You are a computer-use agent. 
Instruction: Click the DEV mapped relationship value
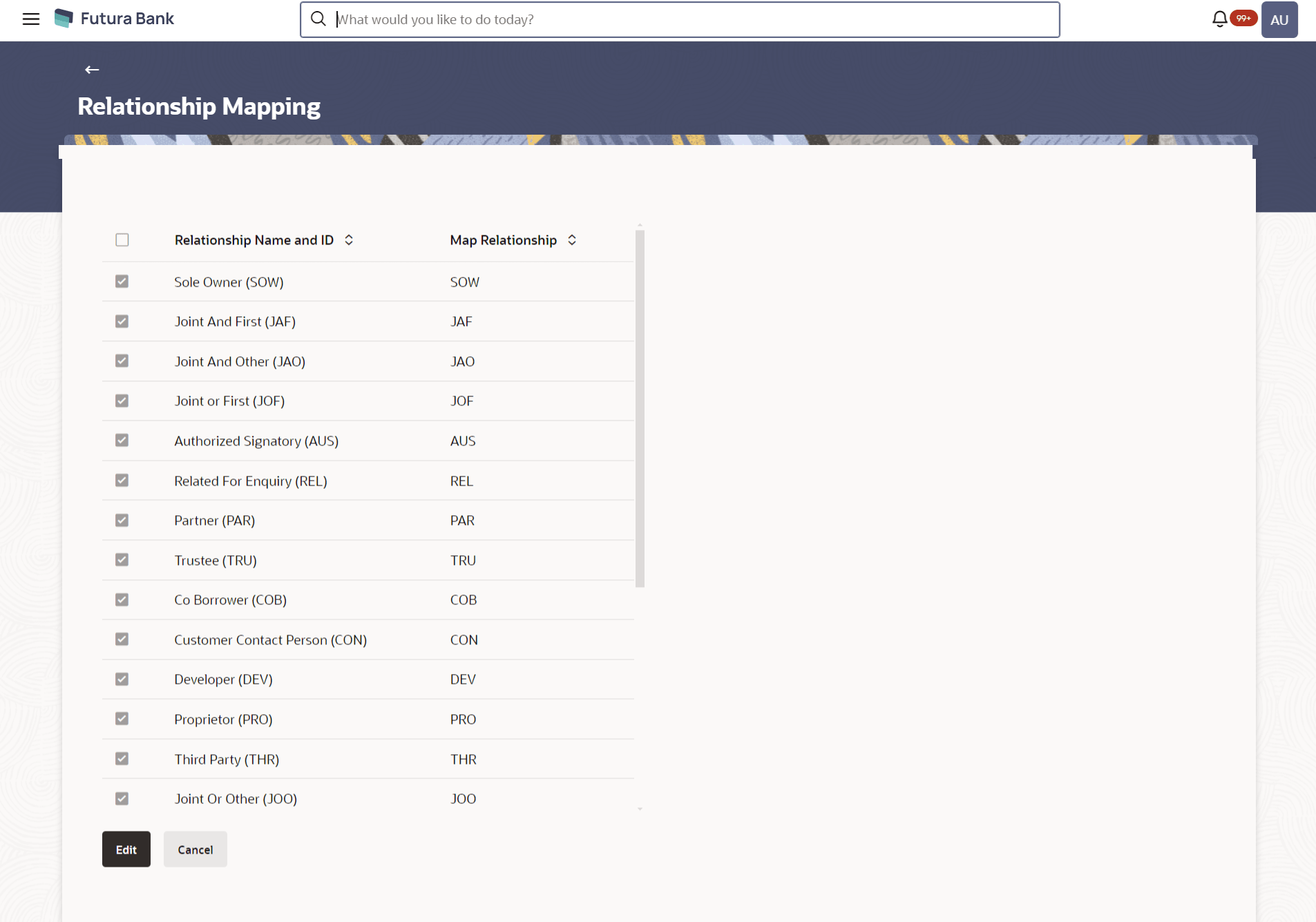464,679
